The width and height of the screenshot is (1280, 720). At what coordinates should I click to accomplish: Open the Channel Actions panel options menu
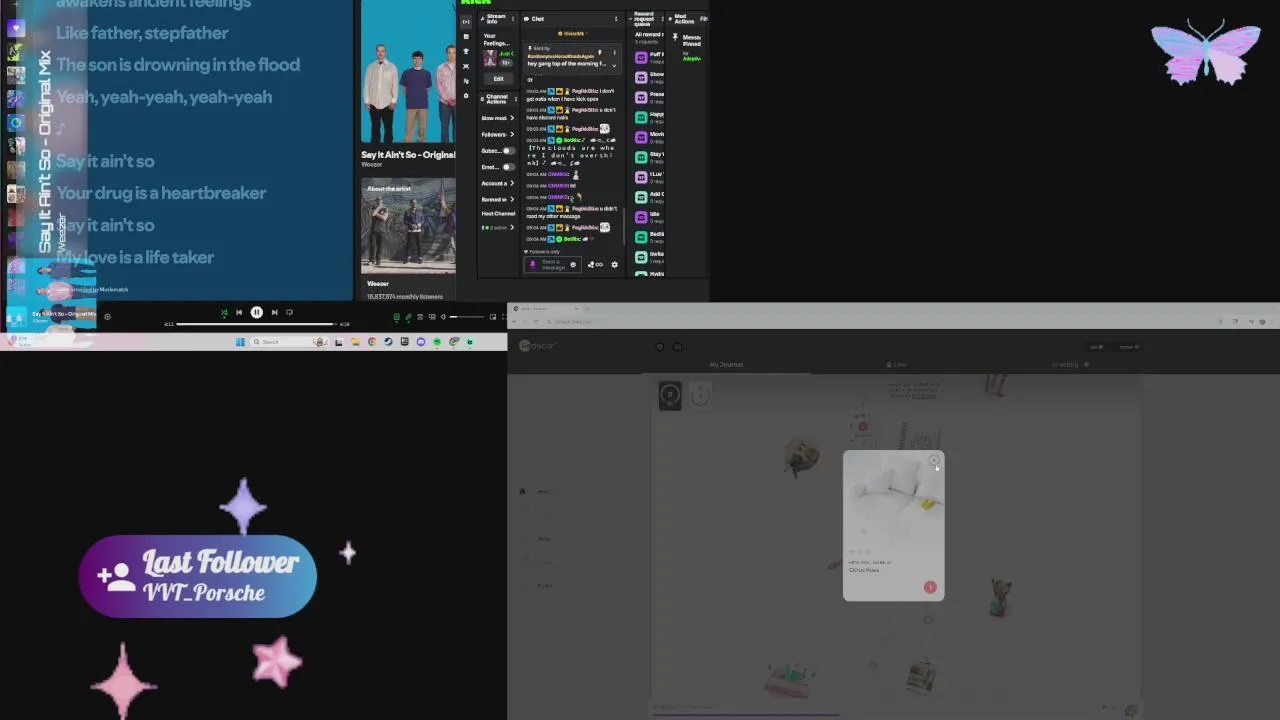pyautogui.click(x=516, y=99)
